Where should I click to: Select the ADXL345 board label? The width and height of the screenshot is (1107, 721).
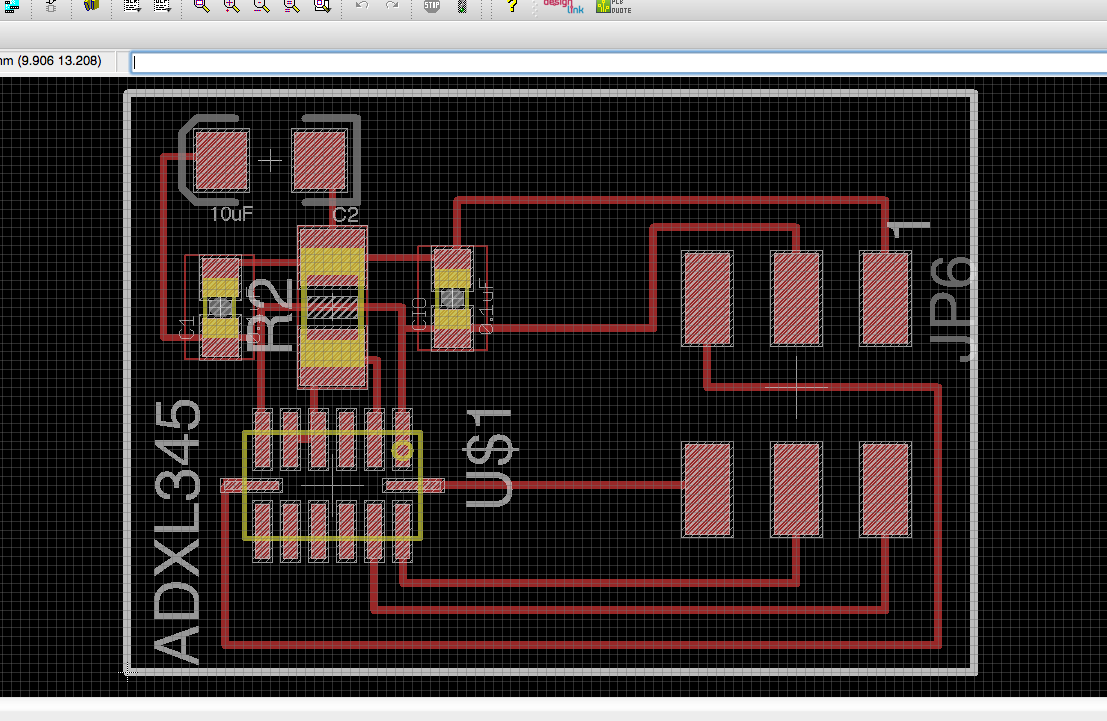coord(176,532)
